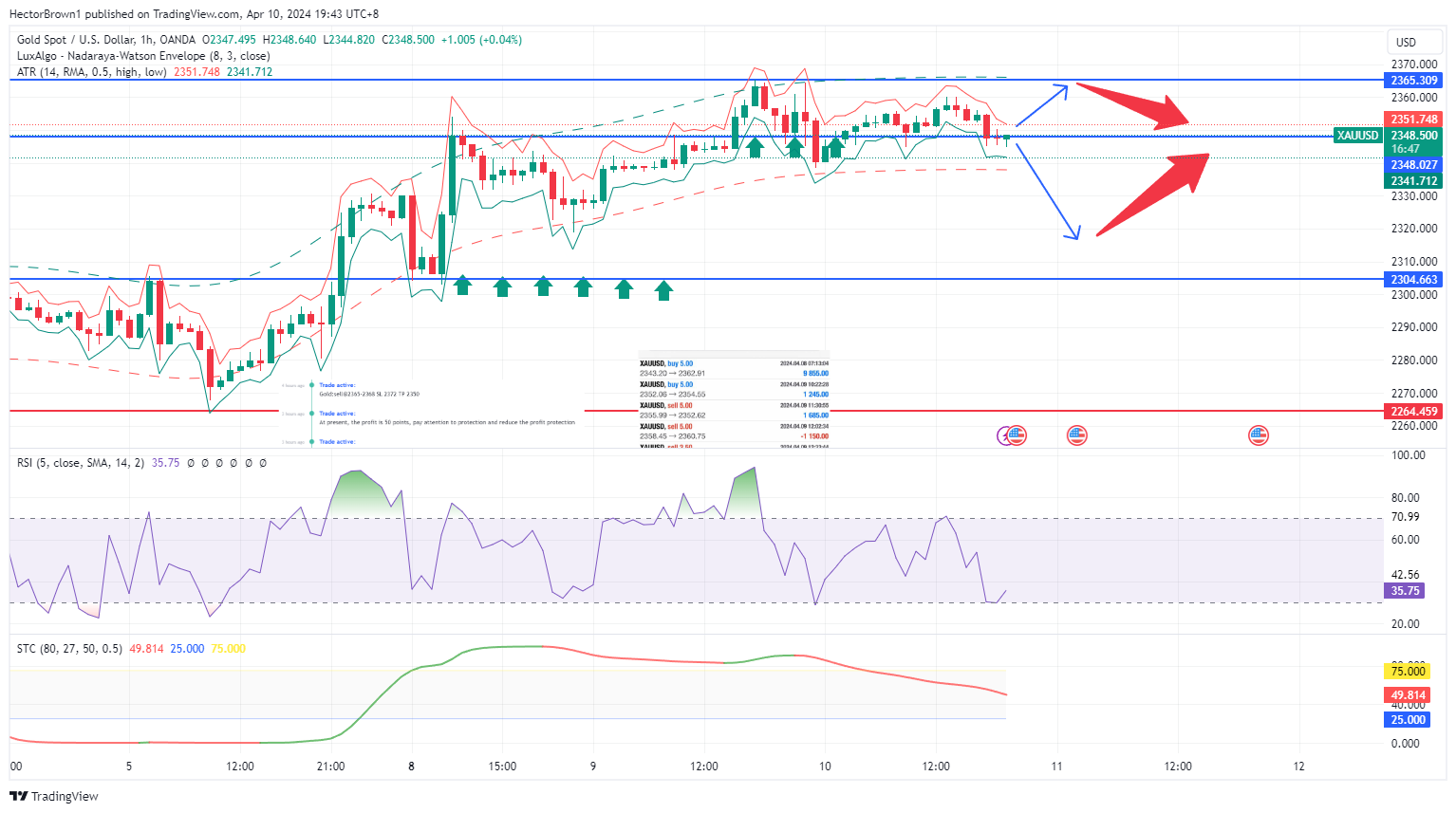The width and height of the screenshot is (1456, 813).
Task: Click the ATR value 2351.748 in legend
Action: [x=196, y=72]
